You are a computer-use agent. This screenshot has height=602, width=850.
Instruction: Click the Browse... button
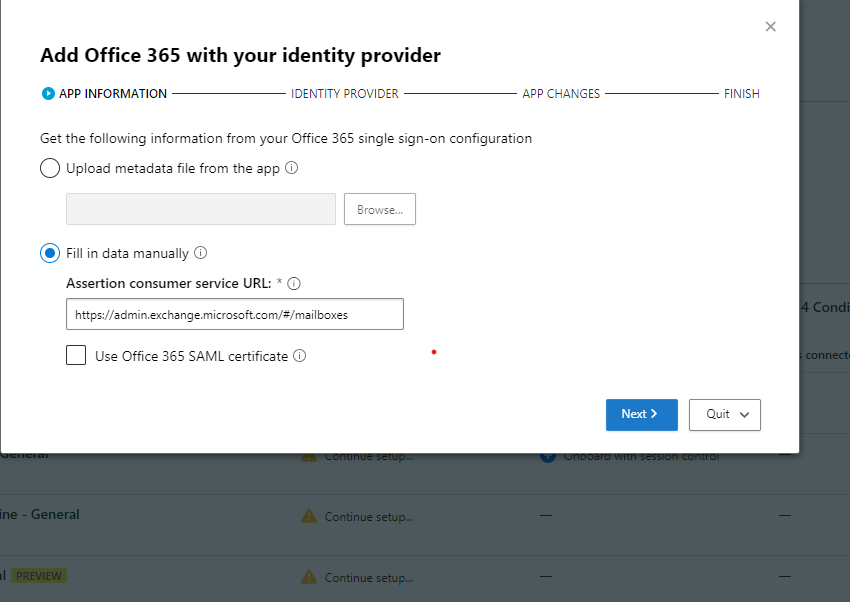pyautogui.click(x=380, y=210)
